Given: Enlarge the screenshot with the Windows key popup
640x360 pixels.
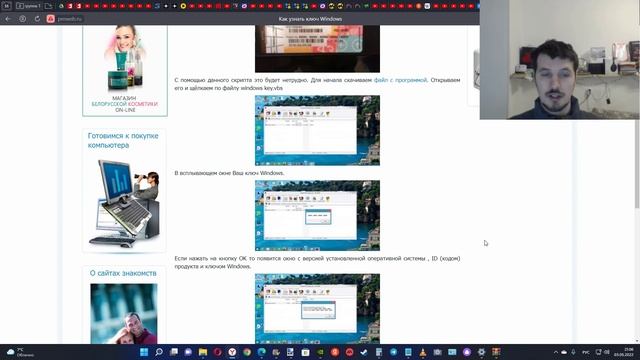Looking at the screenshot, I should tap(317, 216).
